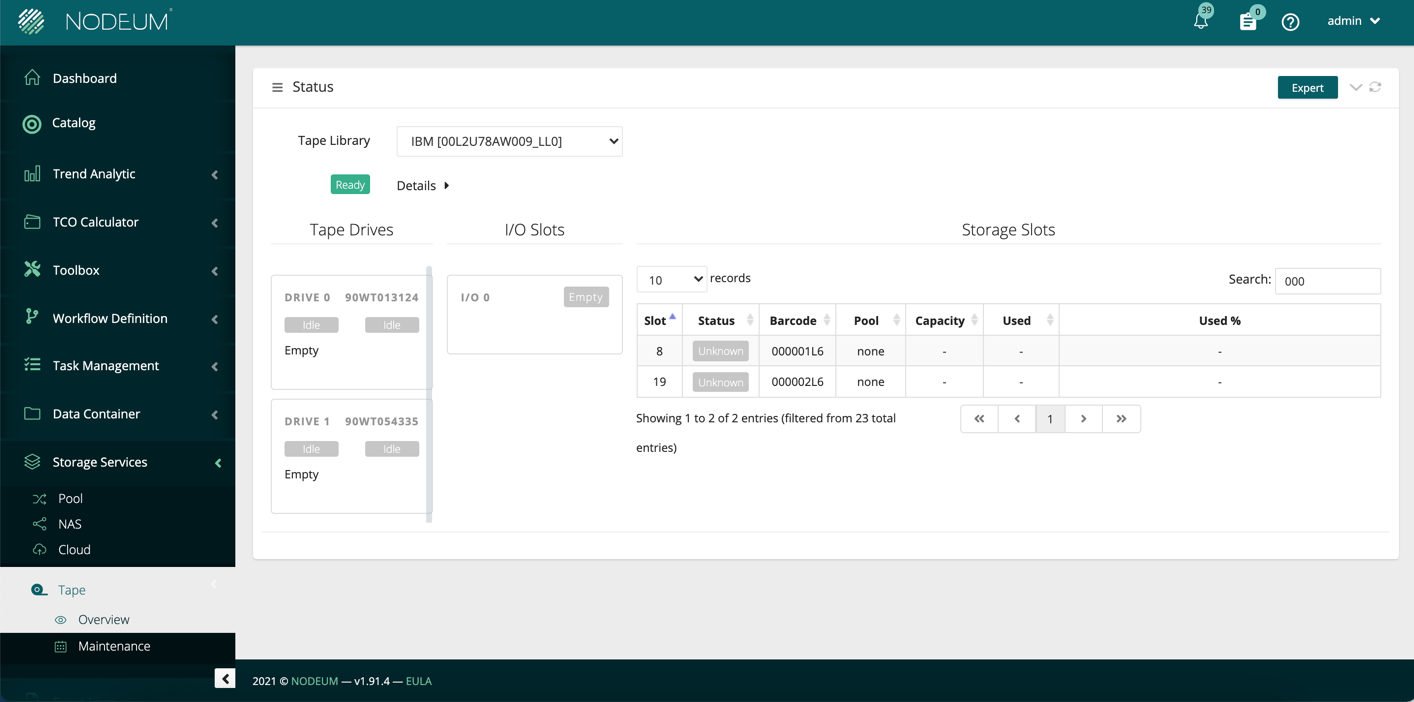
Task: Click the help question mark icon
Action: click(x=1290, y=22)
